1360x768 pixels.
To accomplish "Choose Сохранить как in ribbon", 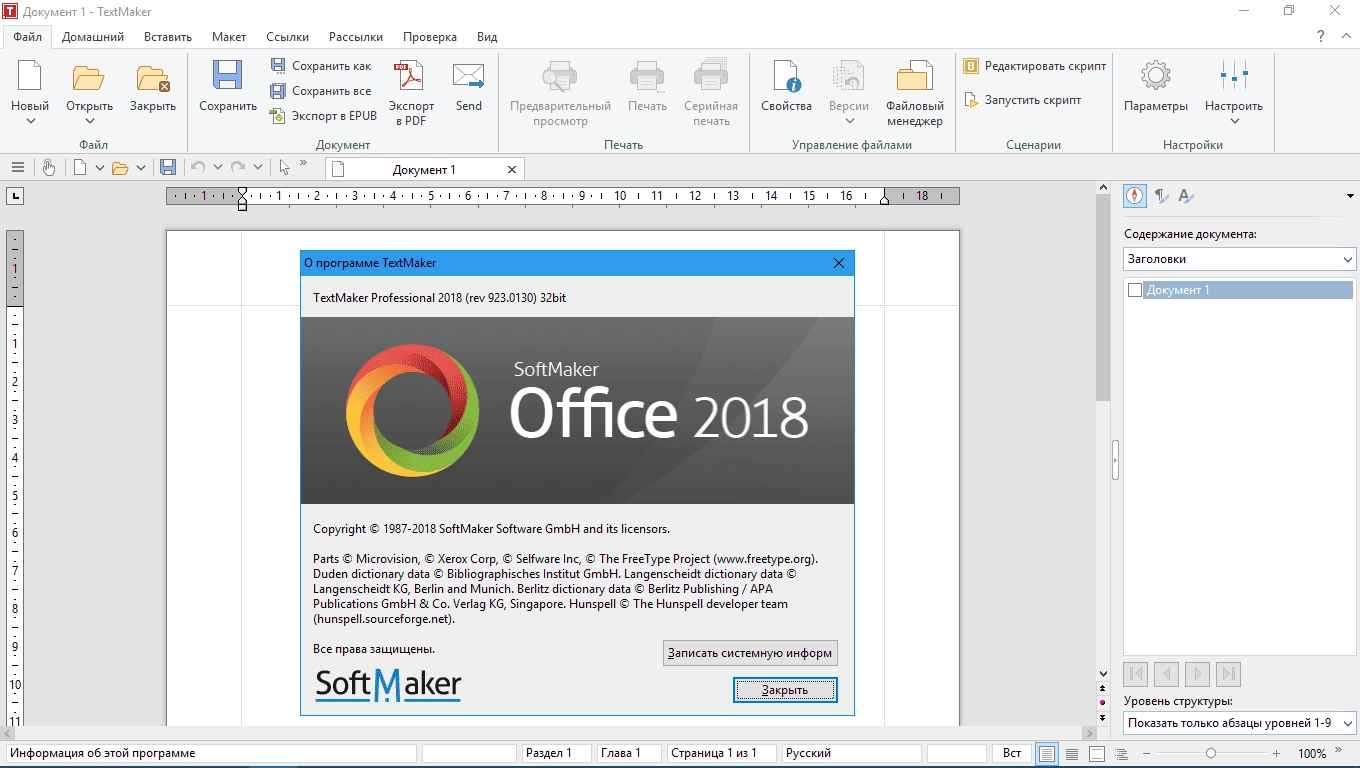I will [x=321, y=66].
